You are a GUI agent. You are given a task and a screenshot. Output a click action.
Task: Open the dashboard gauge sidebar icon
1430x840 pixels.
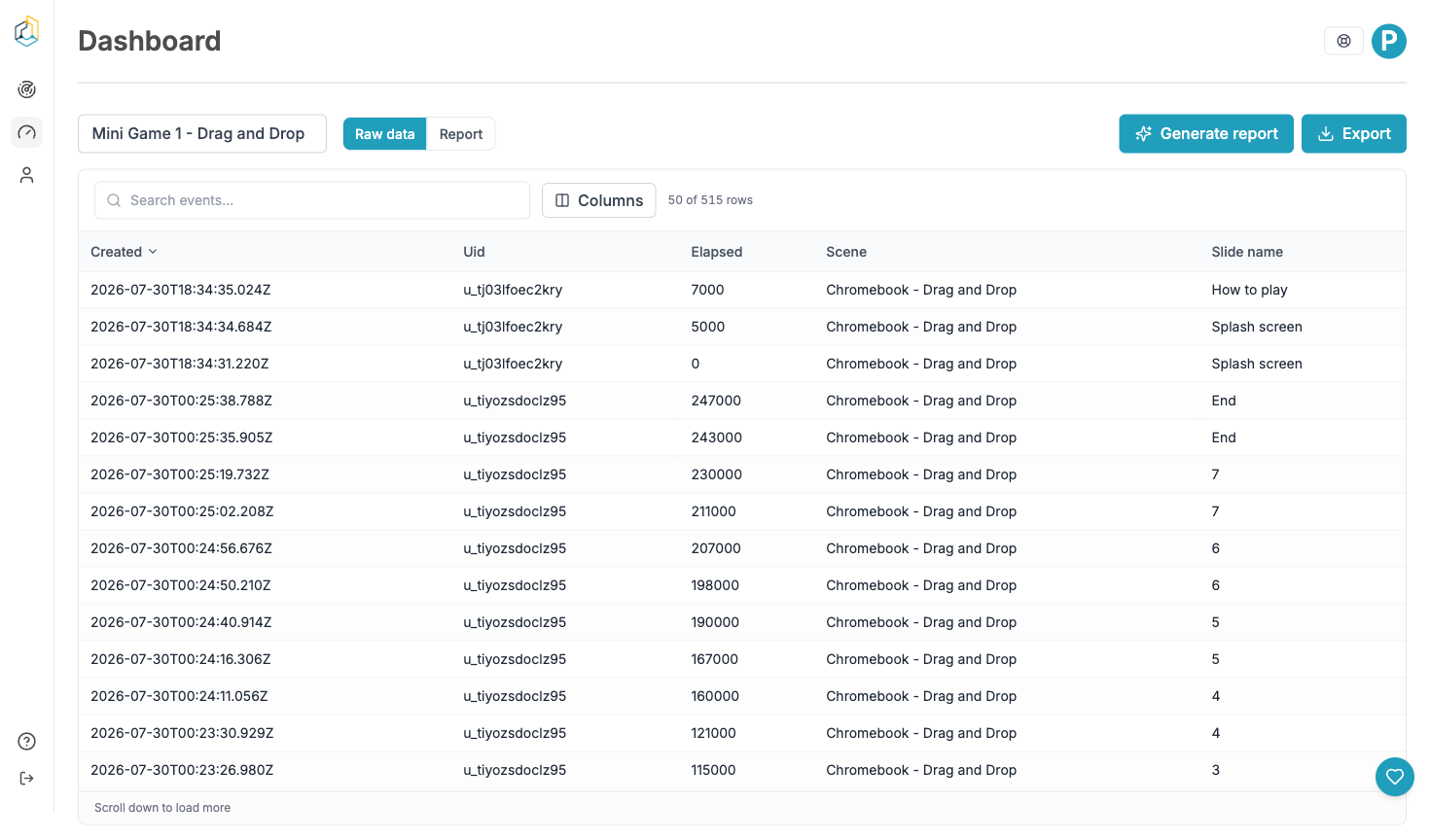pyautogui.click(x=27, y=132)
